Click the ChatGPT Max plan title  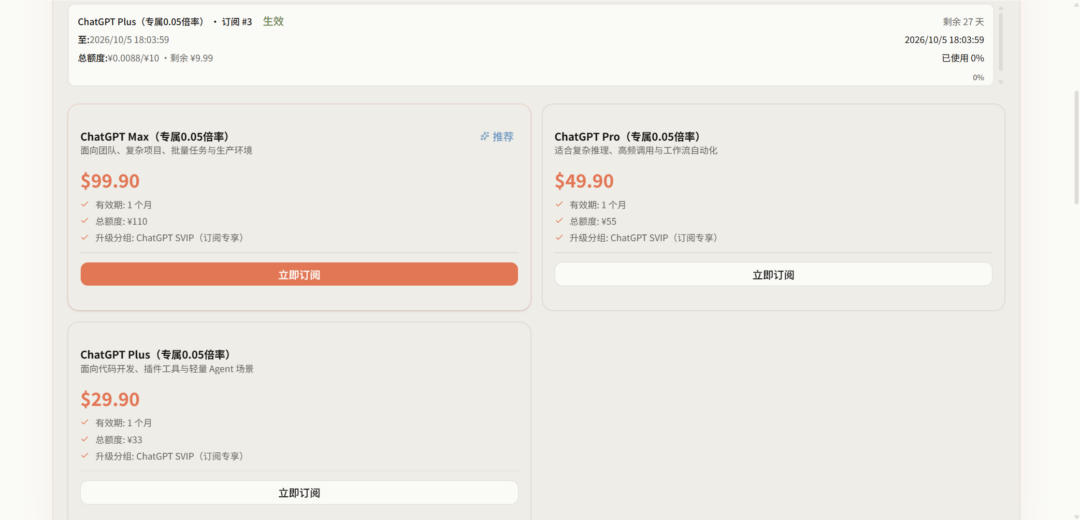click(x=155, y=136)
